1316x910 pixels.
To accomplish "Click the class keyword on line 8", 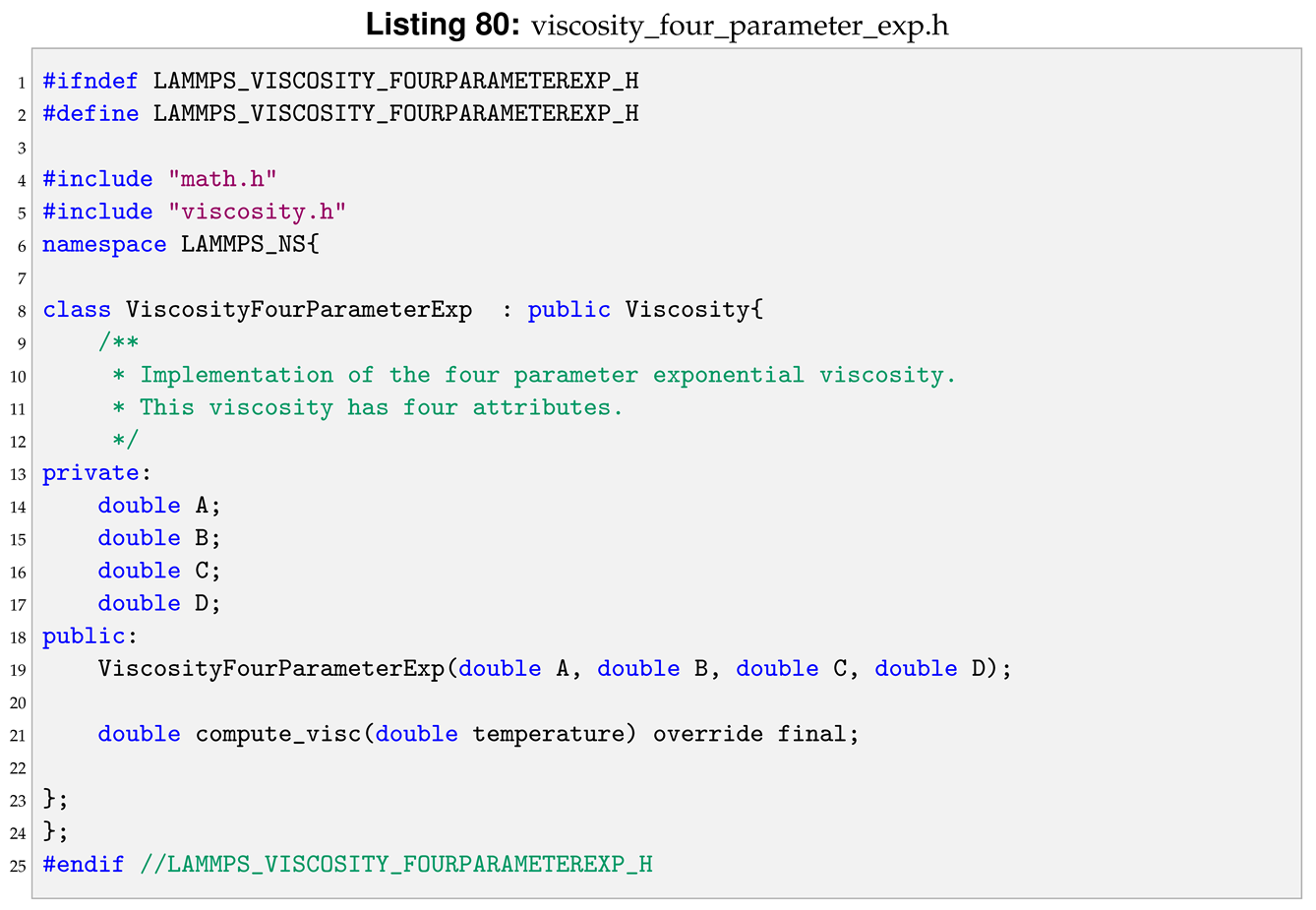I will pos(77,310).
